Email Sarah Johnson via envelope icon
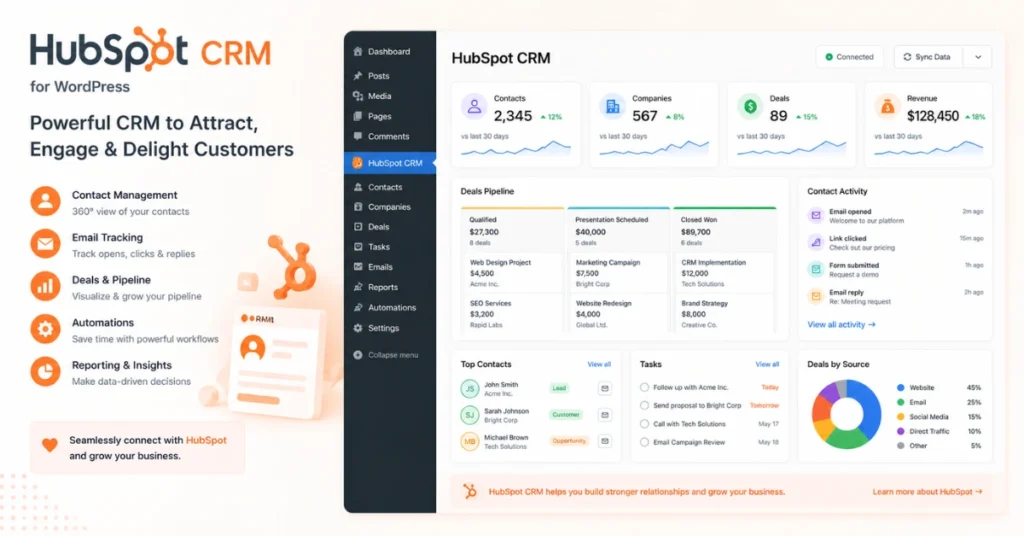 tap(605, 415)
